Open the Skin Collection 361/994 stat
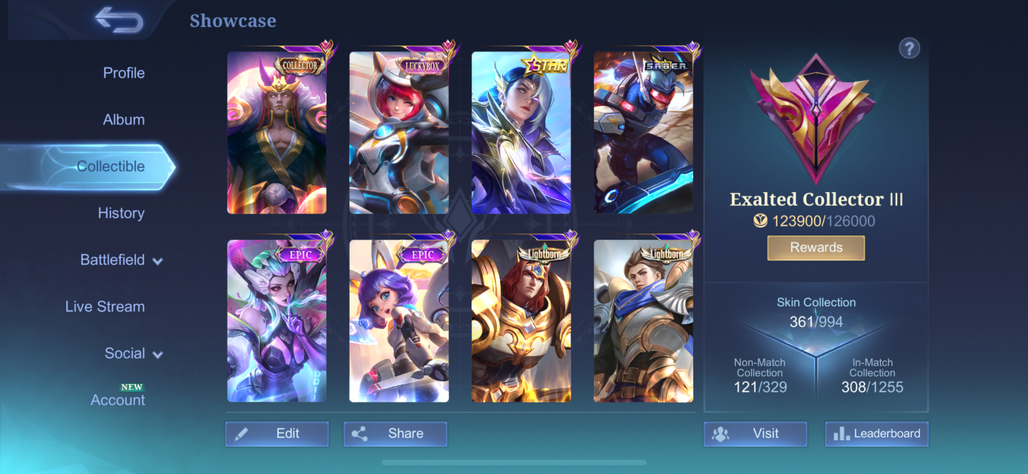The width and height of the screenshot is (1028, 474). 816,313
